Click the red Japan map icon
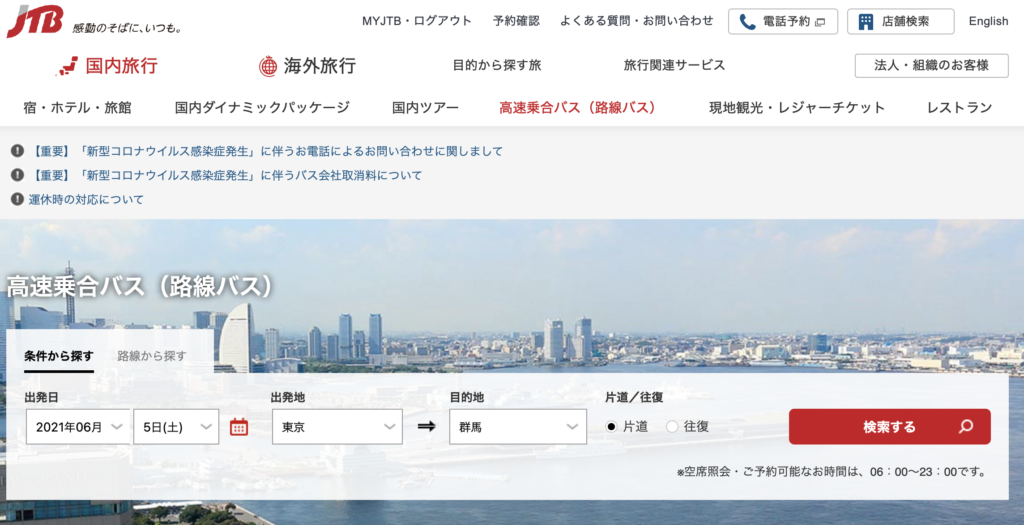The image size is (1024, 525). pos(67,66)
